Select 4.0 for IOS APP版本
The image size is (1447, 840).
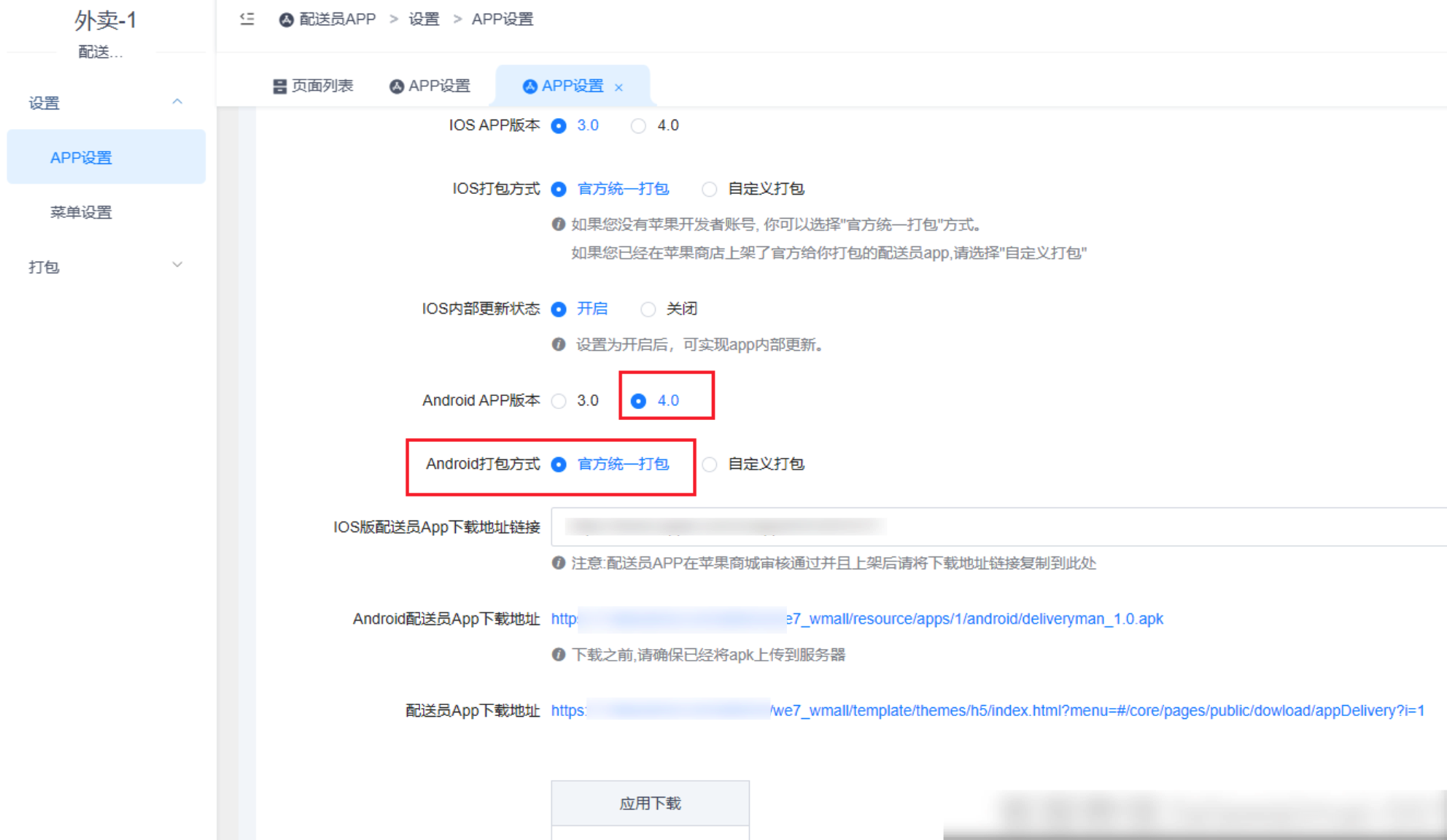(x=639, y=125)
